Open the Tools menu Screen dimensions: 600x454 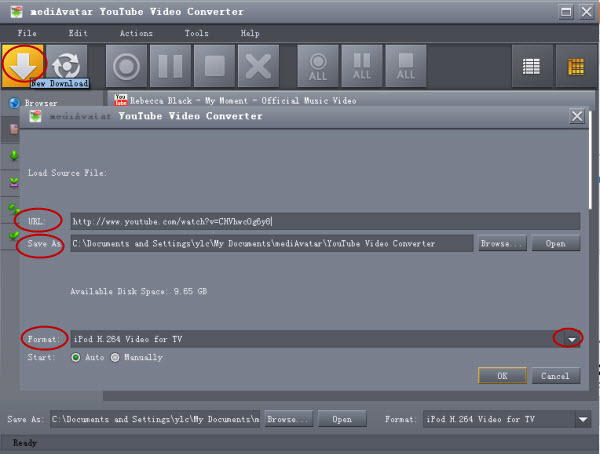tap(196, 33)
